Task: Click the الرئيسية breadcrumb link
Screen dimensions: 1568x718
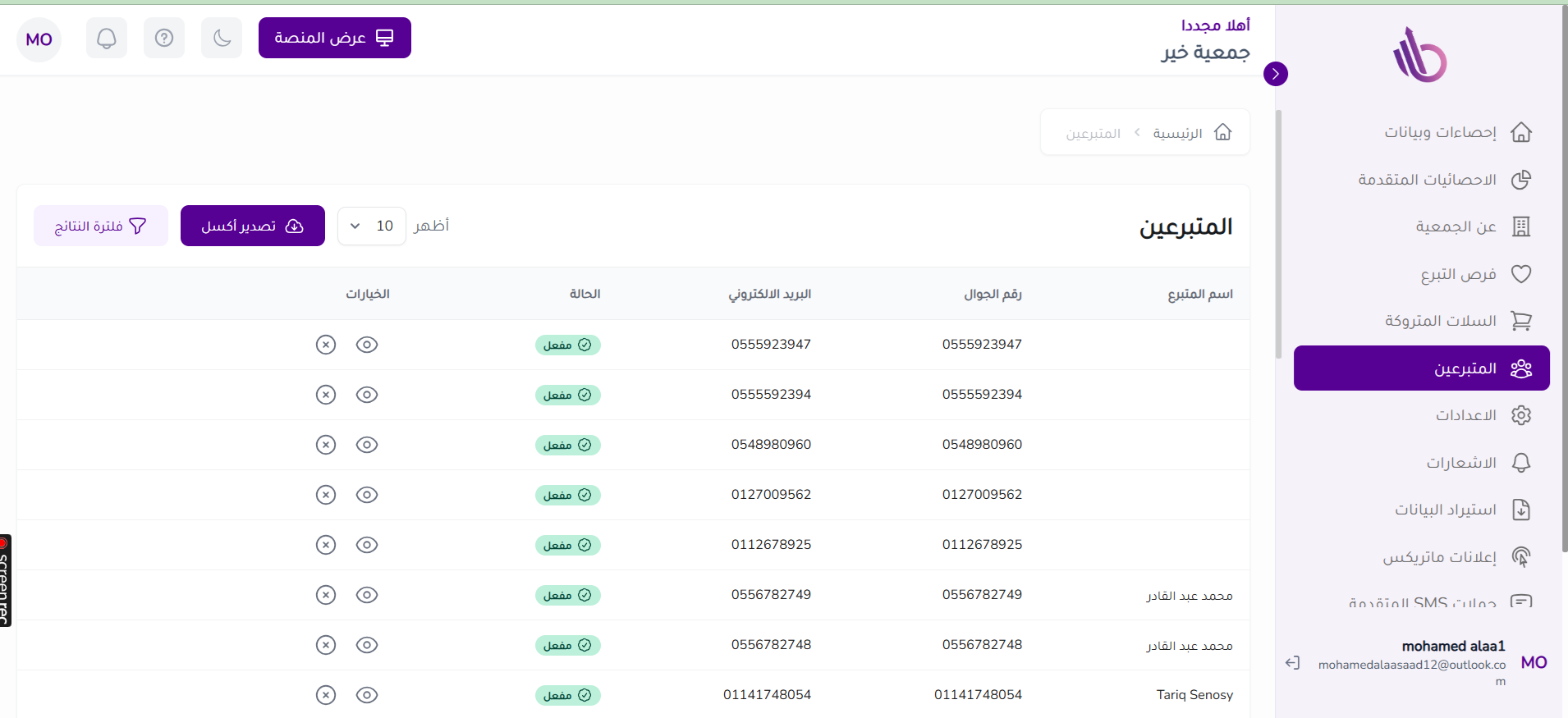Action: pos(1177,133)
